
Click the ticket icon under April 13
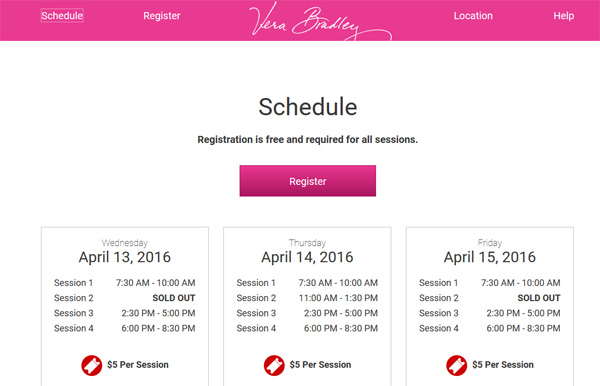pos(91,365)
